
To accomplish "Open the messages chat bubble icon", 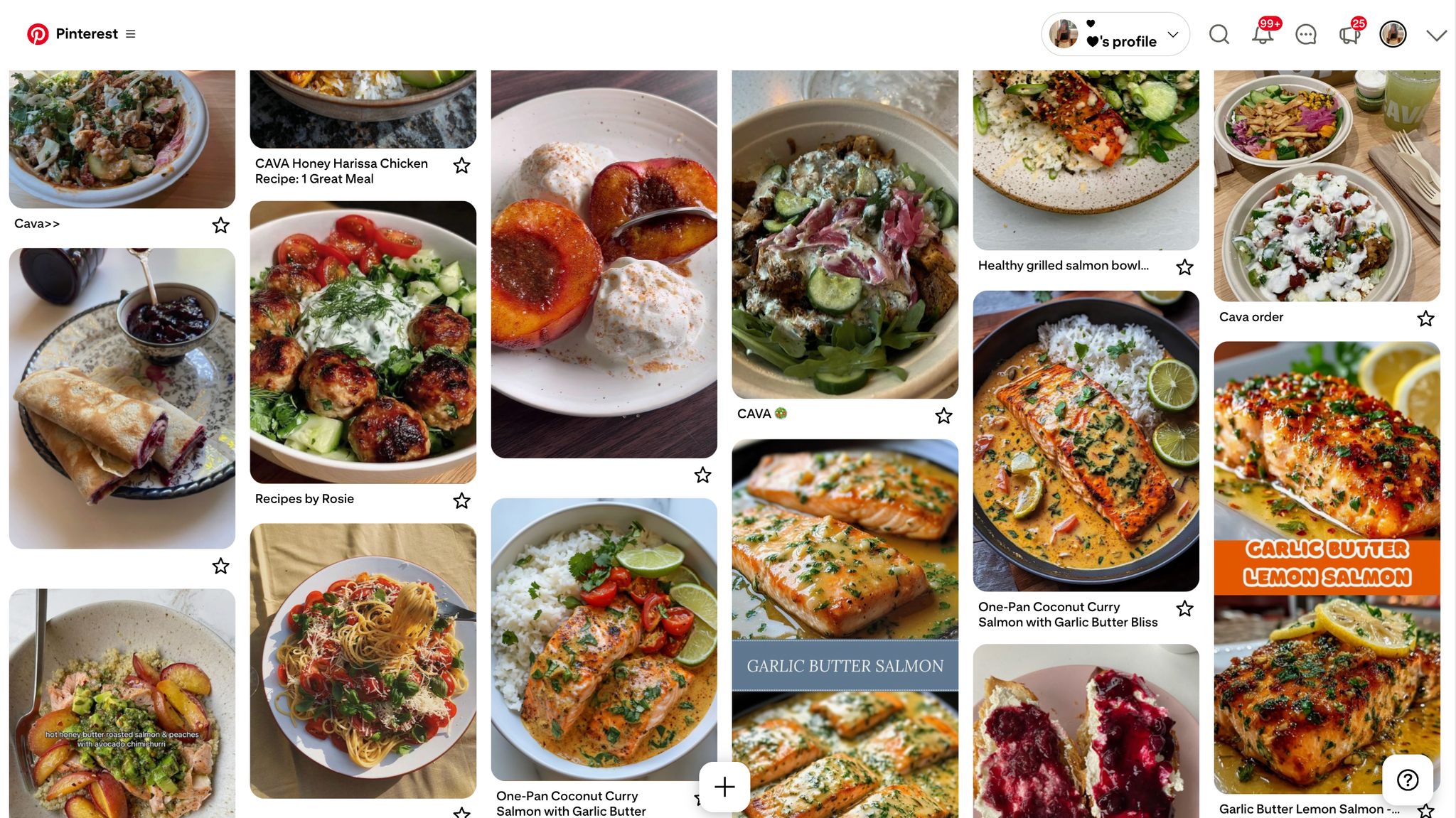I will [x=1306, y=34].
